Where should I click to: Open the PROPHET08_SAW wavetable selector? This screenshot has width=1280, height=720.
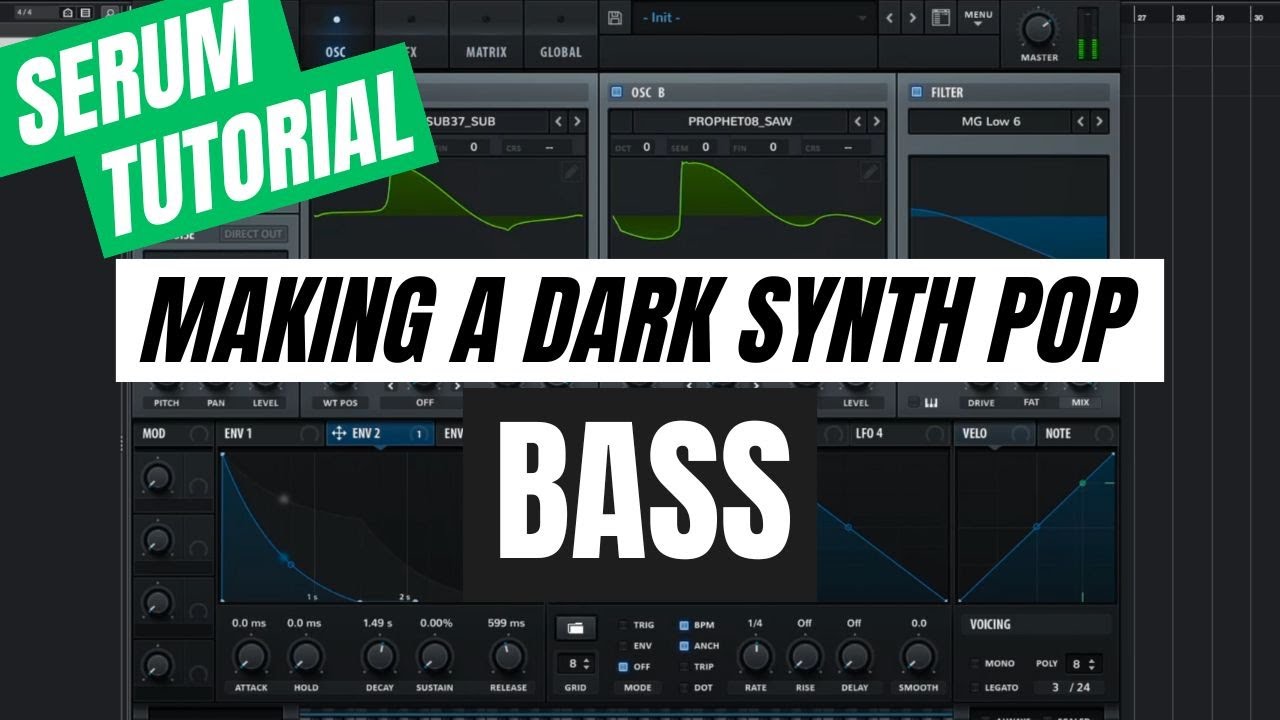[739, 121]
